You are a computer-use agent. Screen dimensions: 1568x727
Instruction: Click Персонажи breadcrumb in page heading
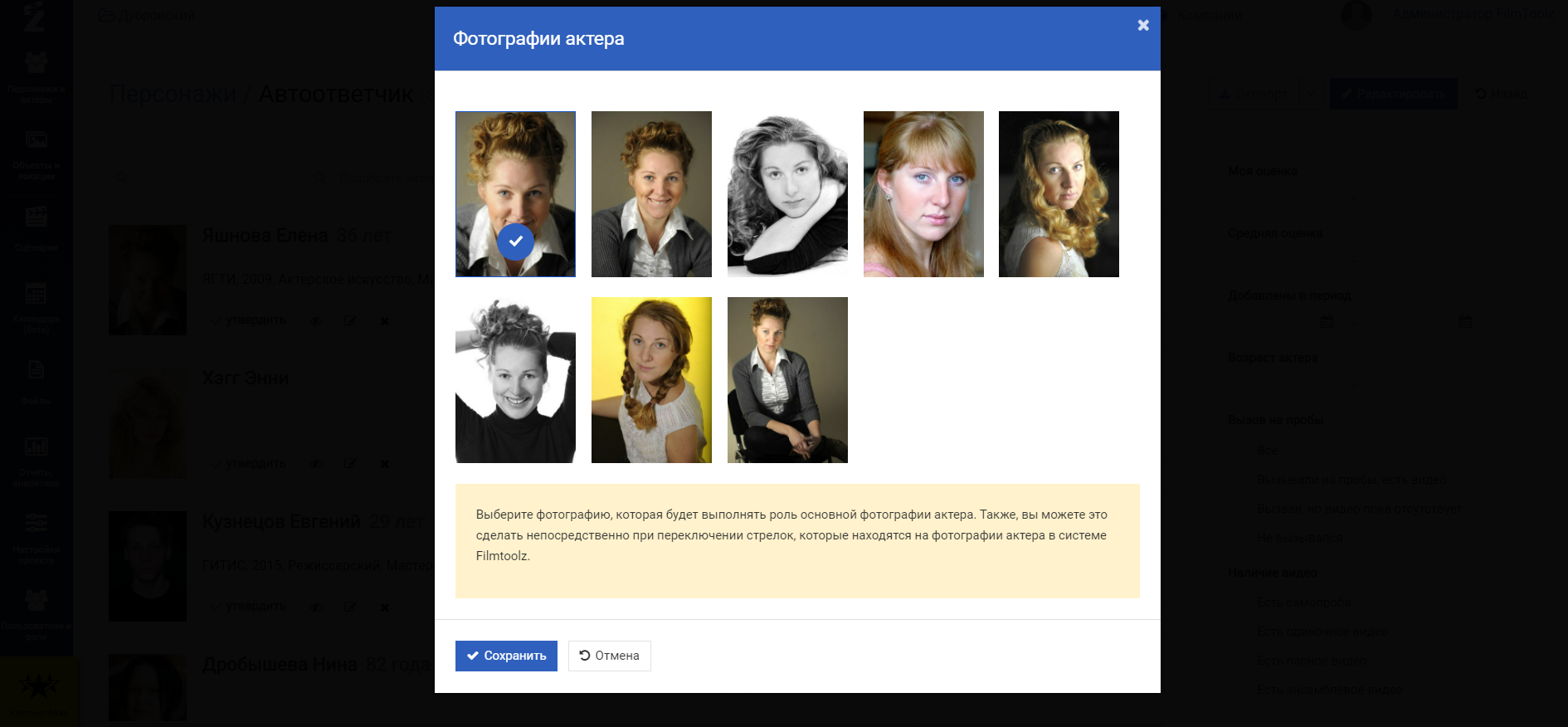coord(173,94)
